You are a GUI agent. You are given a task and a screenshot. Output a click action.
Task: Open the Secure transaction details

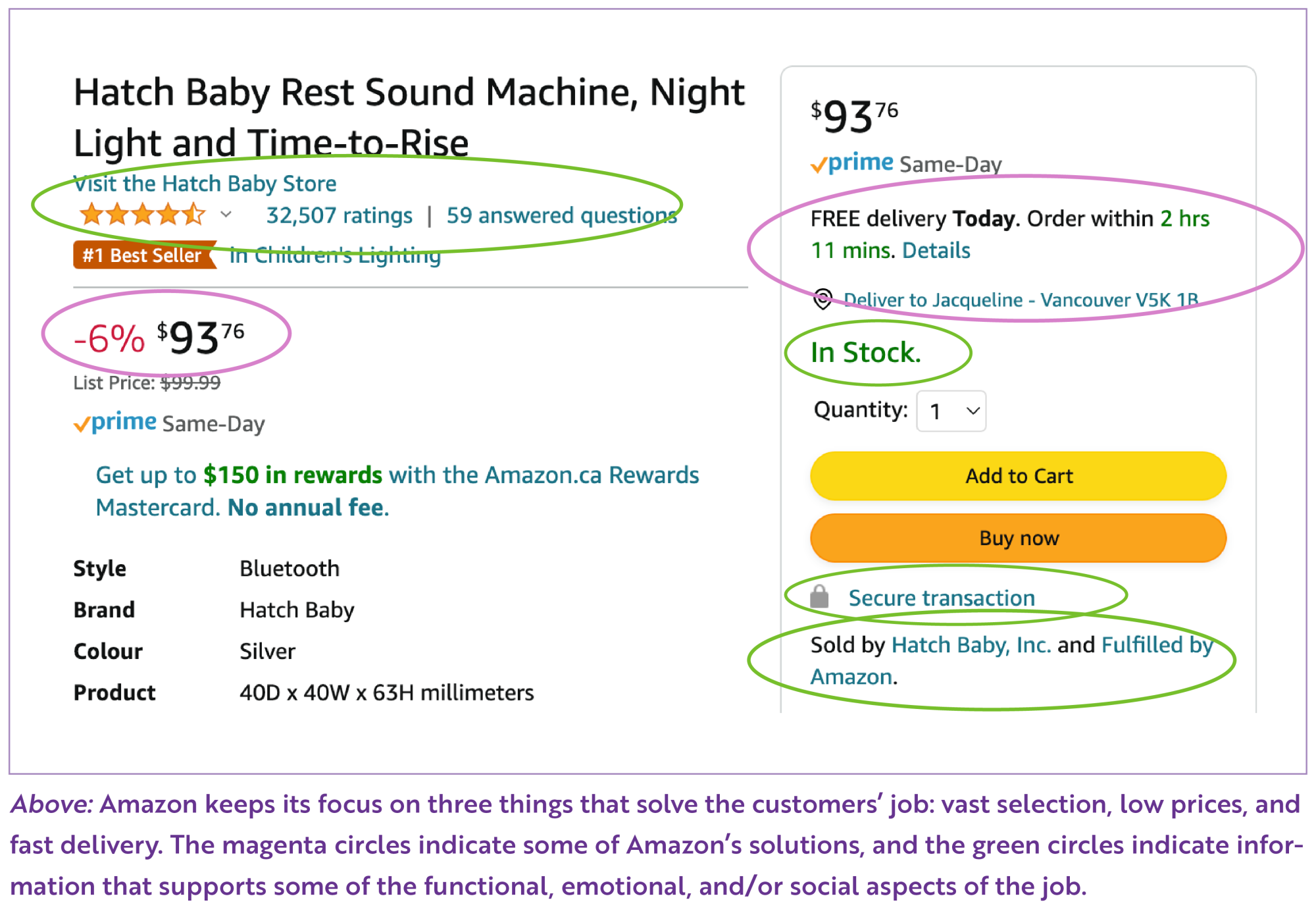(942, 598)
